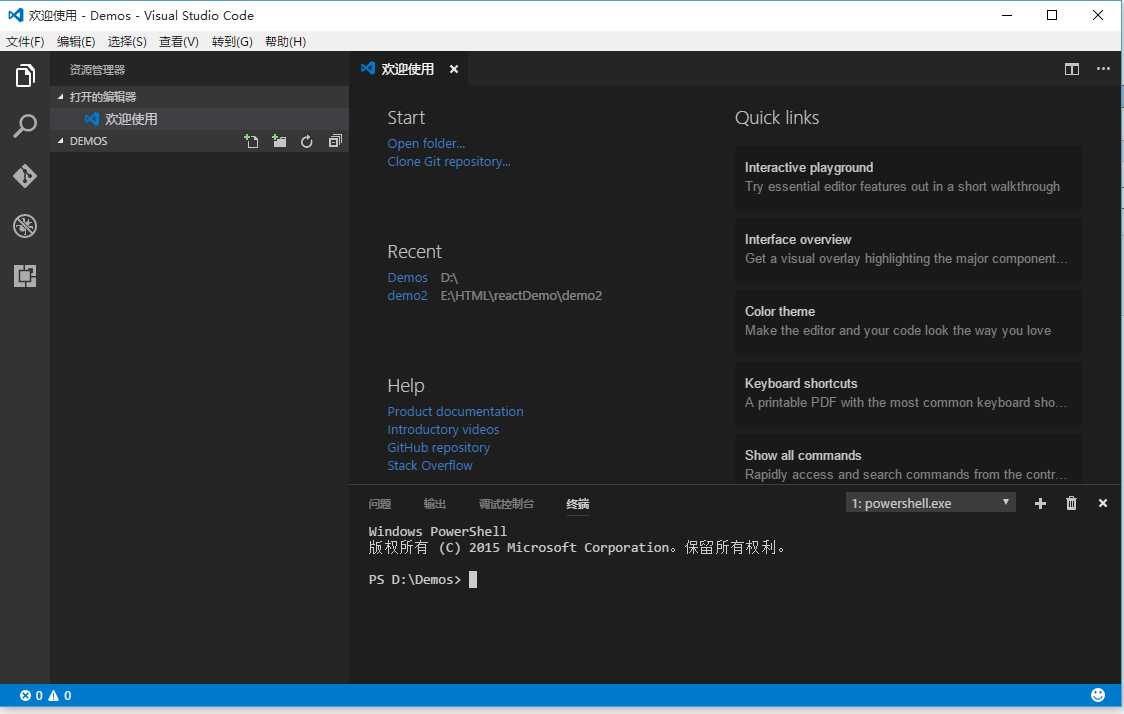Split the editor with the split icon
Screen dimensions: 1124x714
click(1072, 69)
